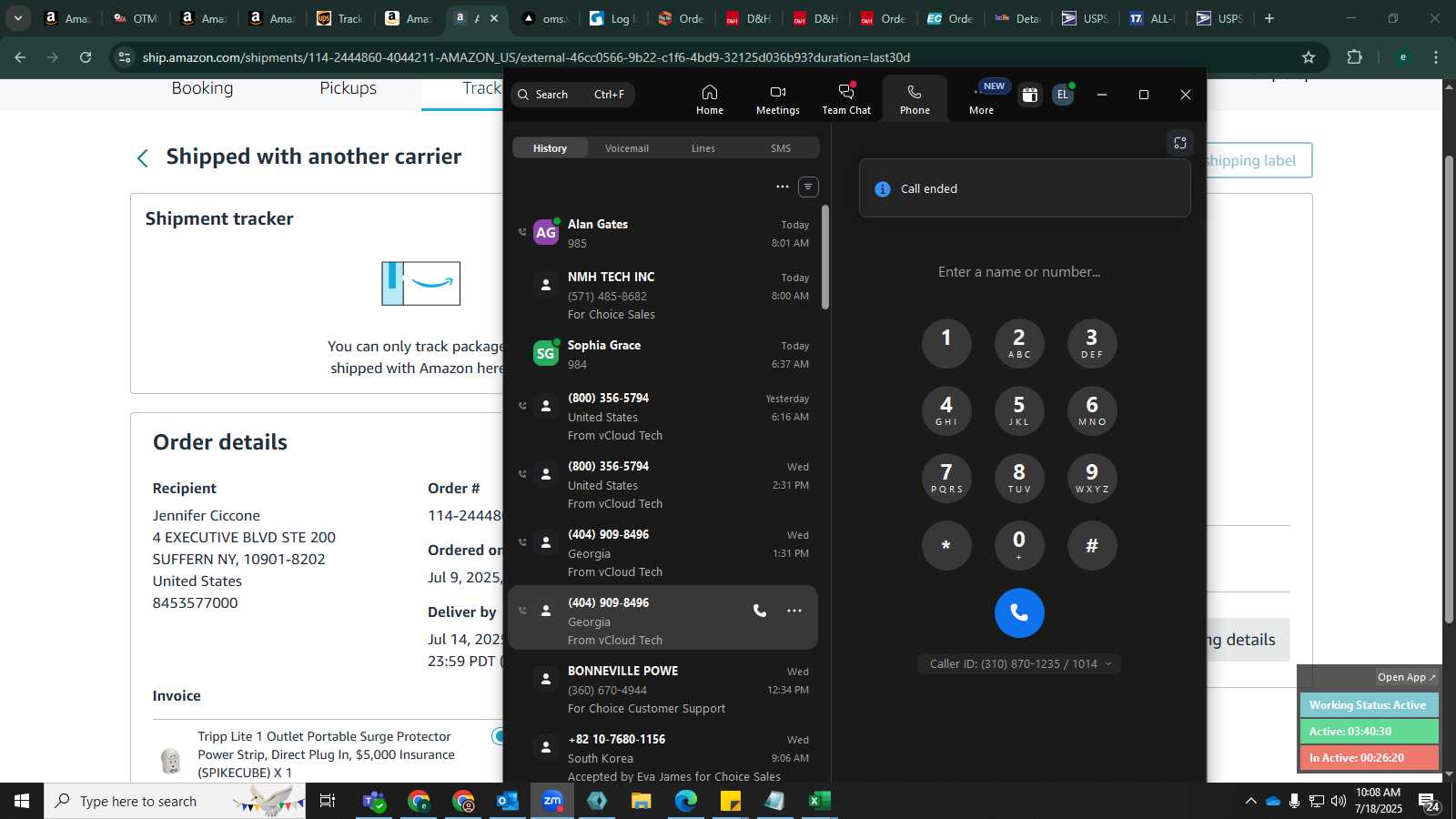Select BONNEVILLE POWE call entry

(663, 689)
